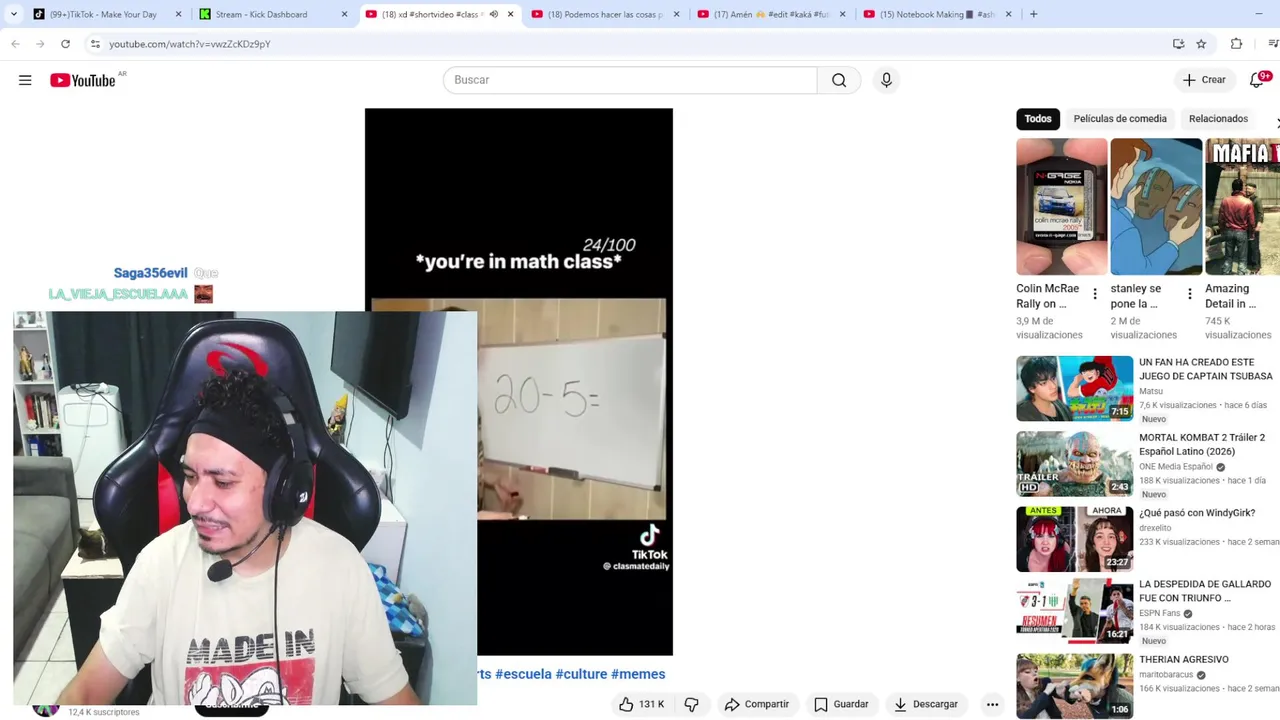Visit the maritobaracus channel

tap(1166, 675)
